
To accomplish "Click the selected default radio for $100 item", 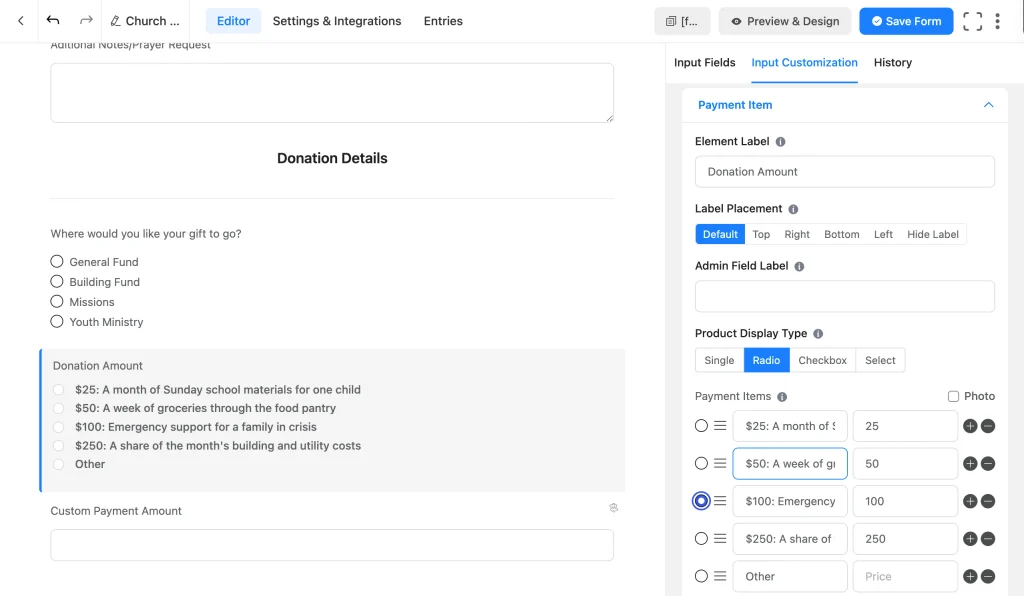I will 701,501.
